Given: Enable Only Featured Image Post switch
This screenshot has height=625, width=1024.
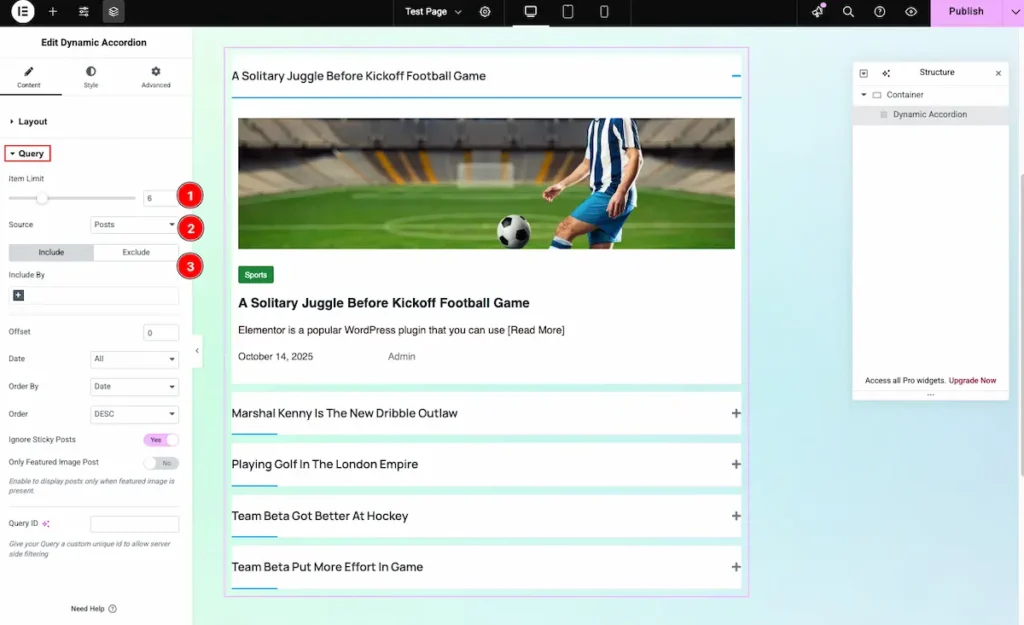Looking at the screenshot, I should [161, 463].
